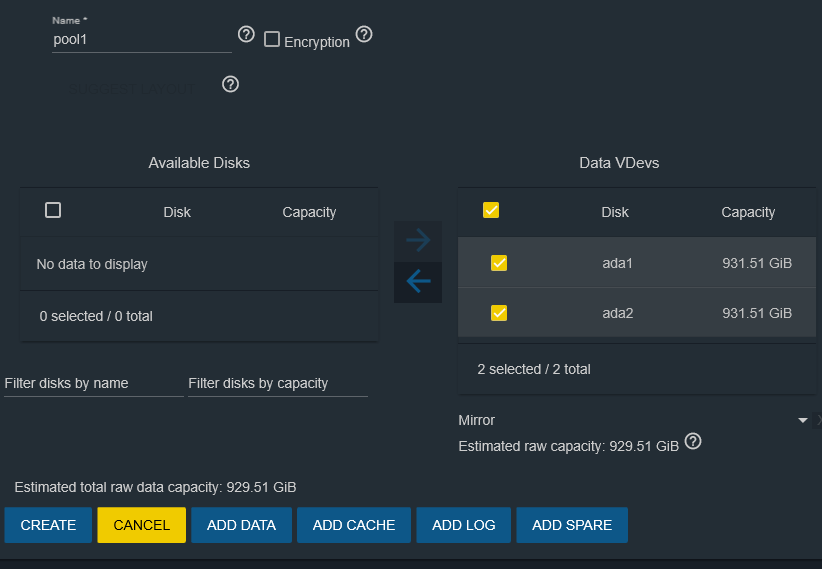Click the ADD SPARE button
This screenshot has height=569, width=822.
click(x=572, y=525)
